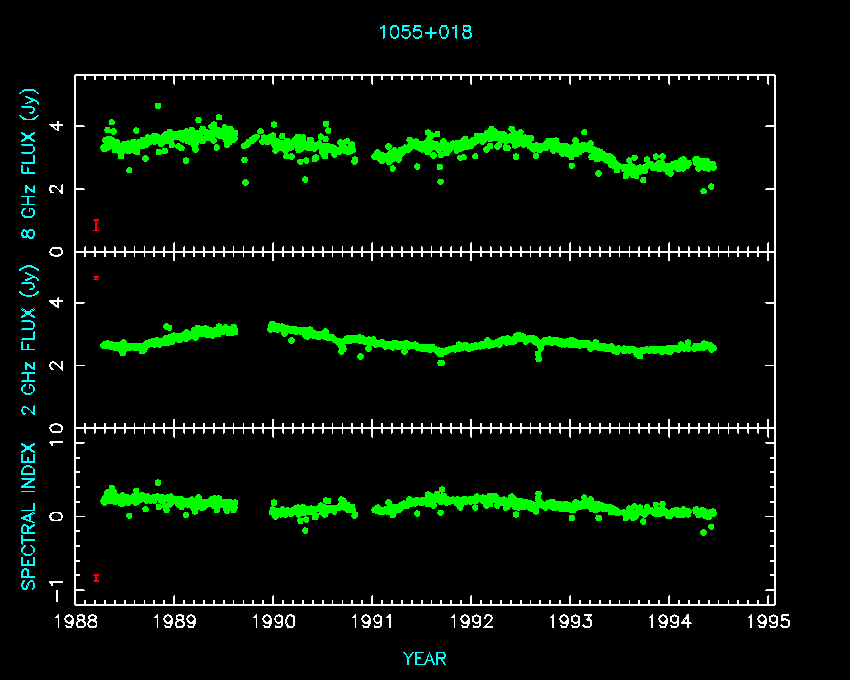Select the SPECTRAL INDEX axis label
This screenshot has width=850, height=680.
click(29, 515)
